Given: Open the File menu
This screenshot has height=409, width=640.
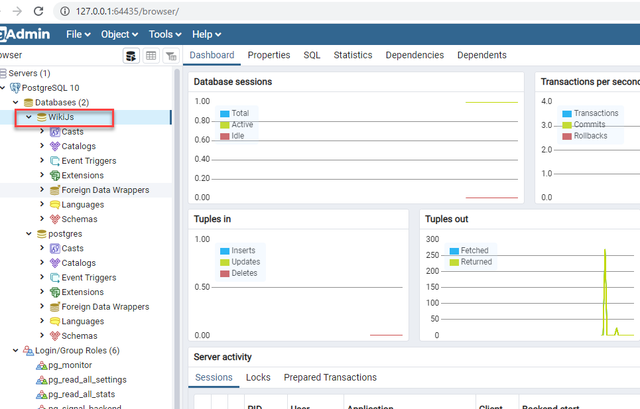Looking at the screenshot, I should point(78,34).
